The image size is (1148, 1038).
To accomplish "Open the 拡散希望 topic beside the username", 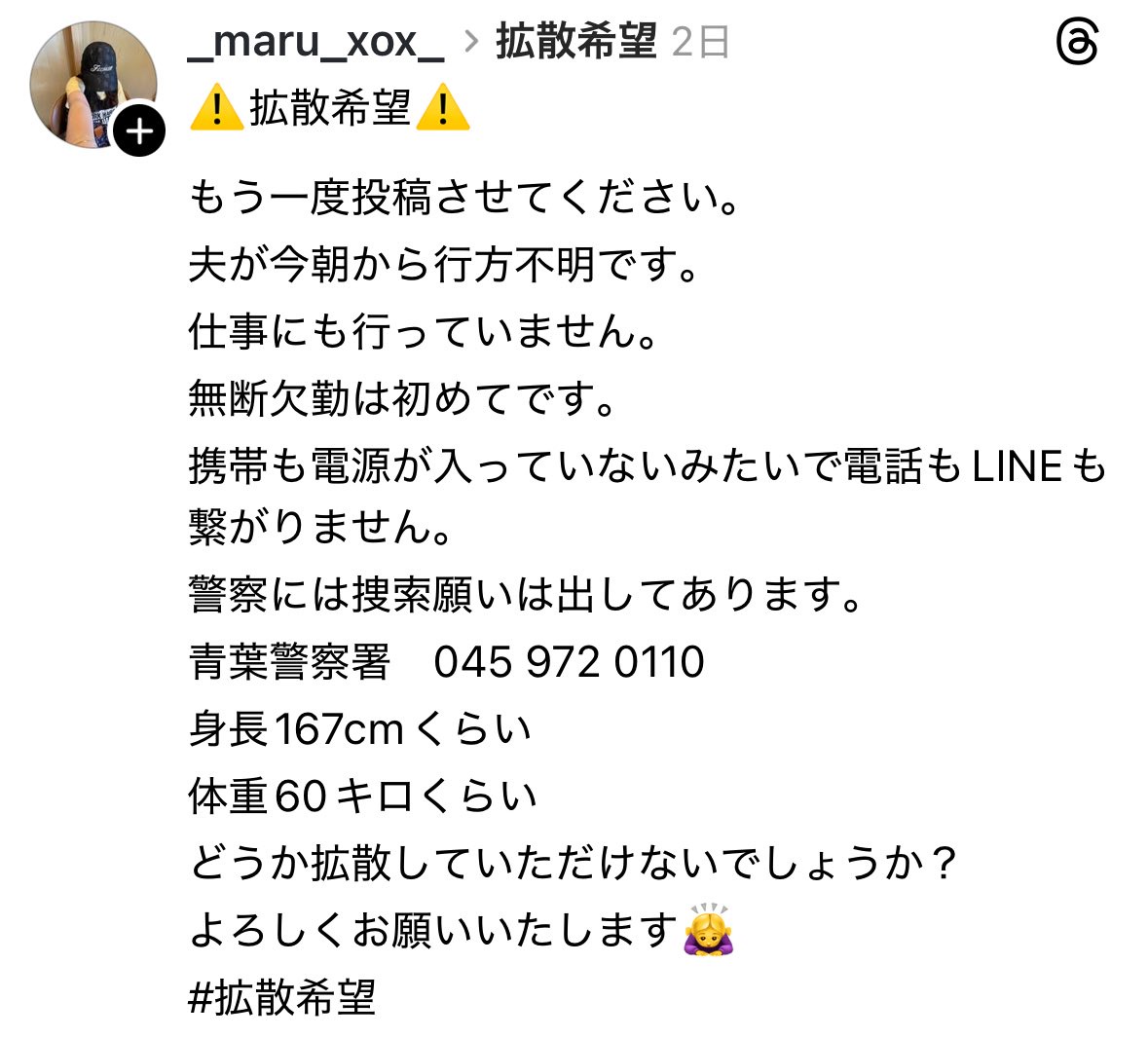I will (x=577, y=41).
